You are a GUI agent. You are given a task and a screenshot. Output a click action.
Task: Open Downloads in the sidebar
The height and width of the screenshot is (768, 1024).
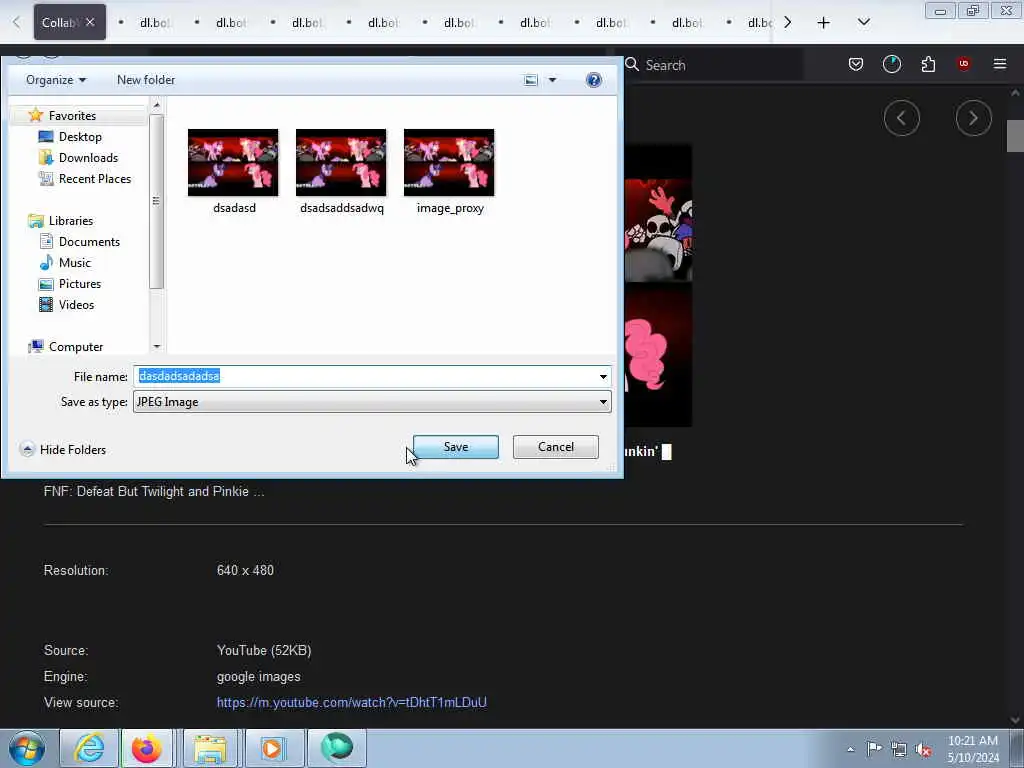[88, 157]
